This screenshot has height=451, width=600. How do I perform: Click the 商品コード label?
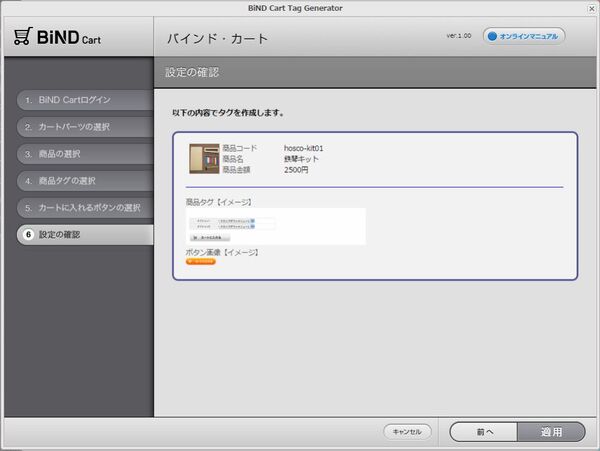pos(240,148)
